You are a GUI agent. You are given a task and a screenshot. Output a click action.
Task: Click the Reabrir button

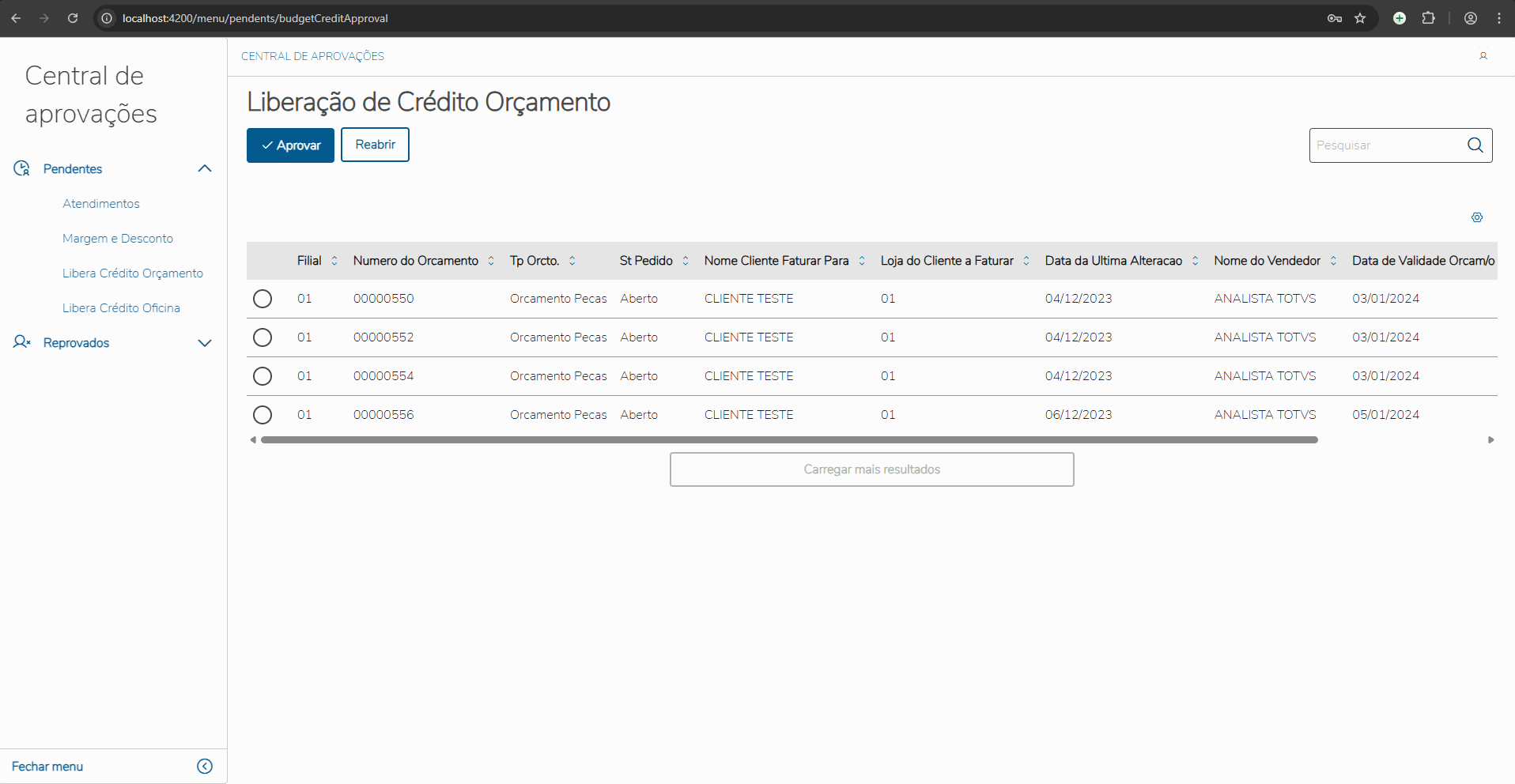pos(375,145)
